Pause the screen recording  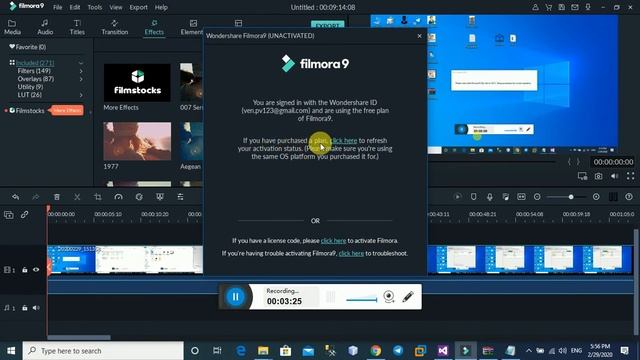(x=236, y=297)
